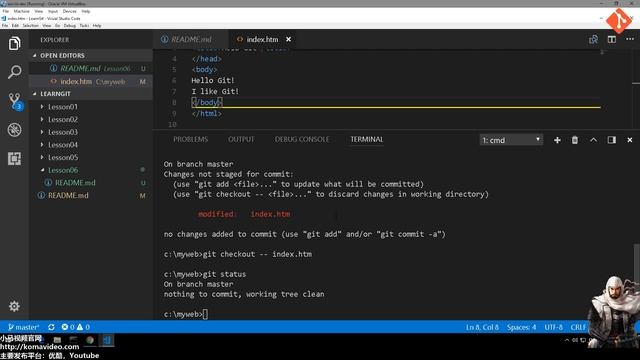Open README.md Lesson06 in Open Editors

(x=91, y=69)
